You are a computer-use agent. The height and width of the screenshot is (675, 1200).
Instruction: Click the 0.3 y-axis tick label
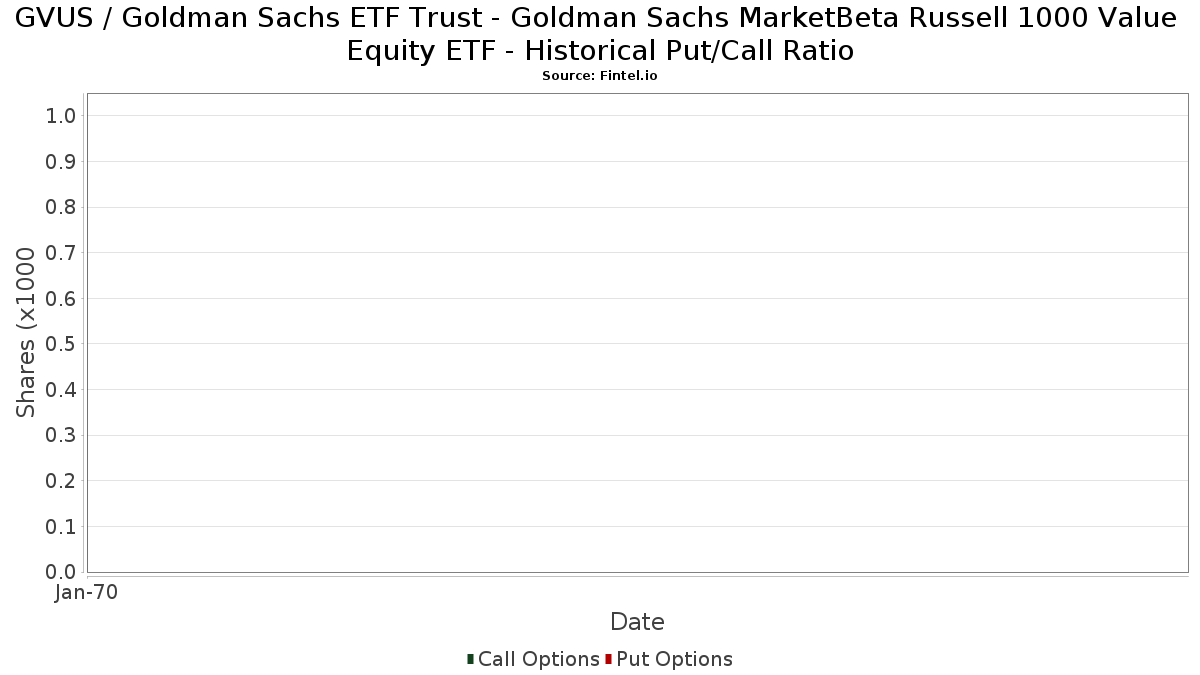coord(61,435)
